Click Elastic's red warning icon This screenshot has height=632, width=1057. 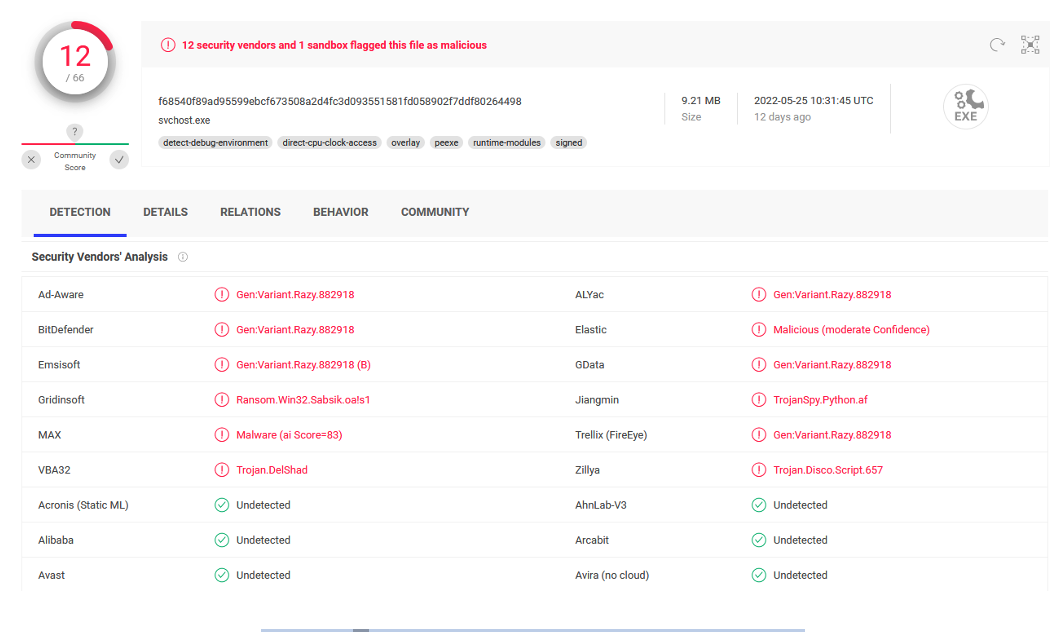[759, 329]
